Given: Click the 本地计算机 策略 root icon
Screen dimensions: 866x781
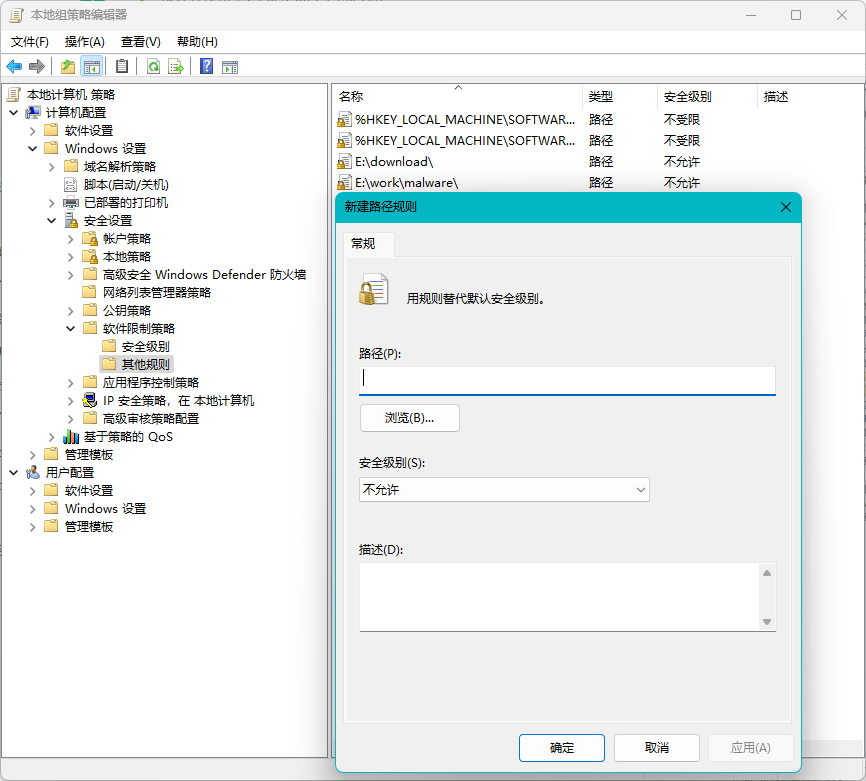Looking at the screenshot, I should coord(14,94).
